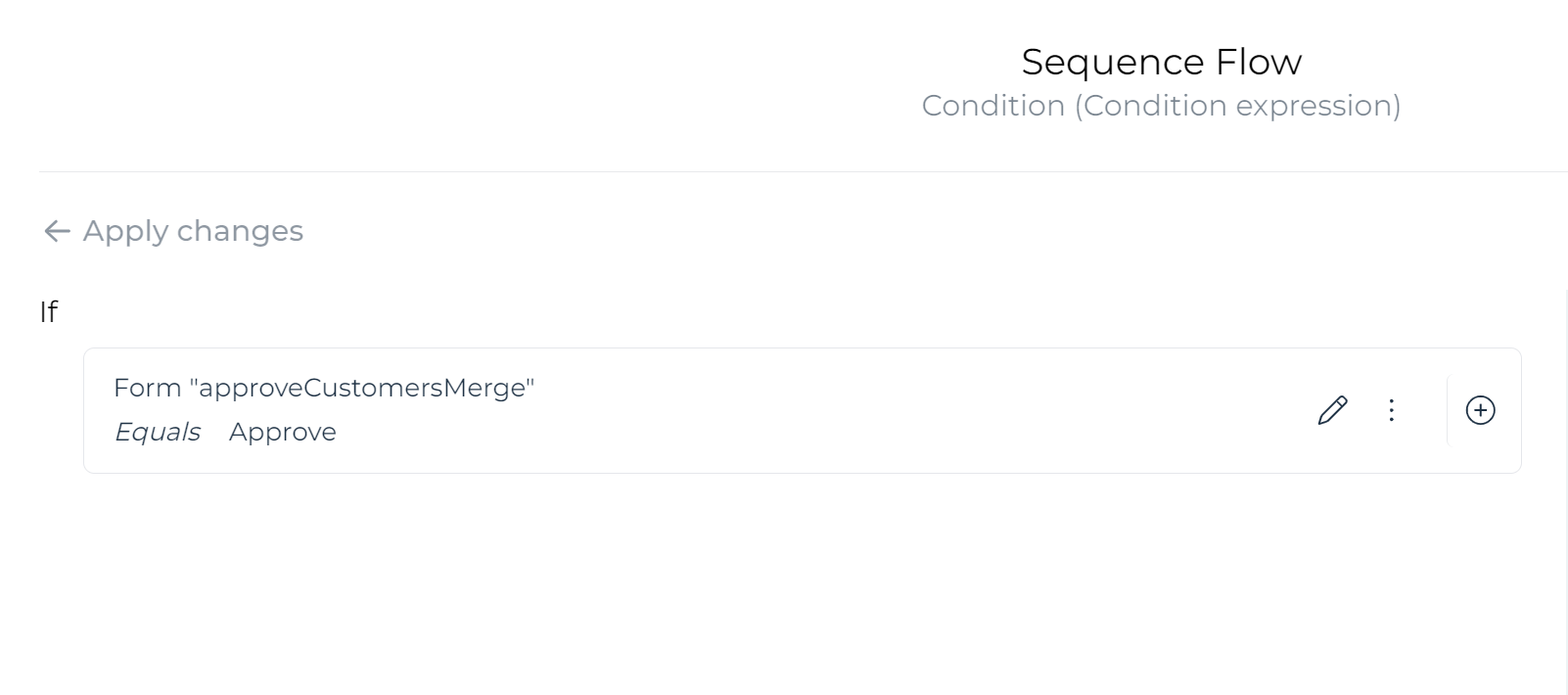Click the Approve value text
The image size is (1568, 695).
pyautogui.click(x=282, y=432)
